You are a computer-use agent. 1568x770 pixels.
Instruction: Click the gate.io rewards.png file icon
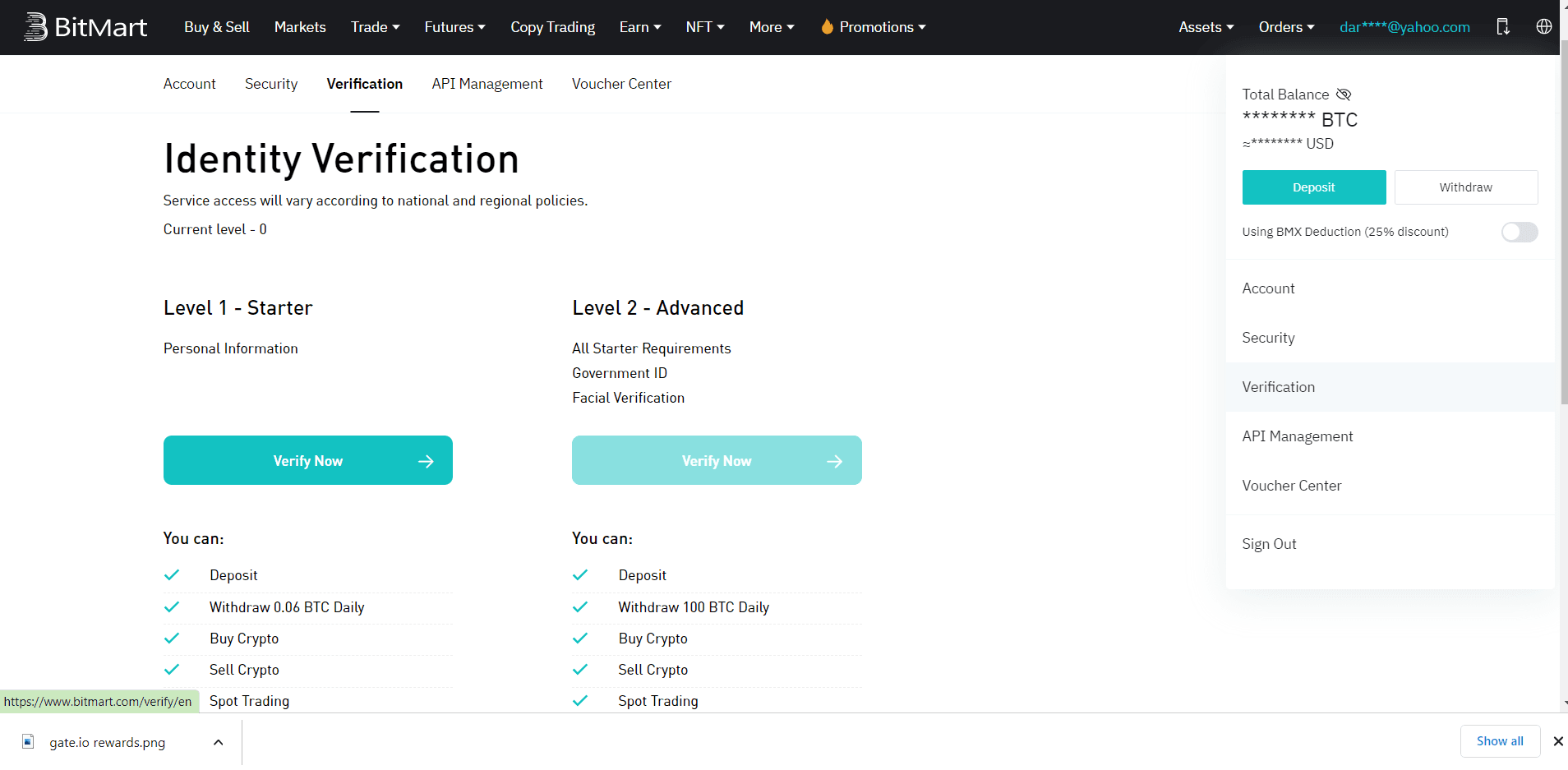coord(28,741)
